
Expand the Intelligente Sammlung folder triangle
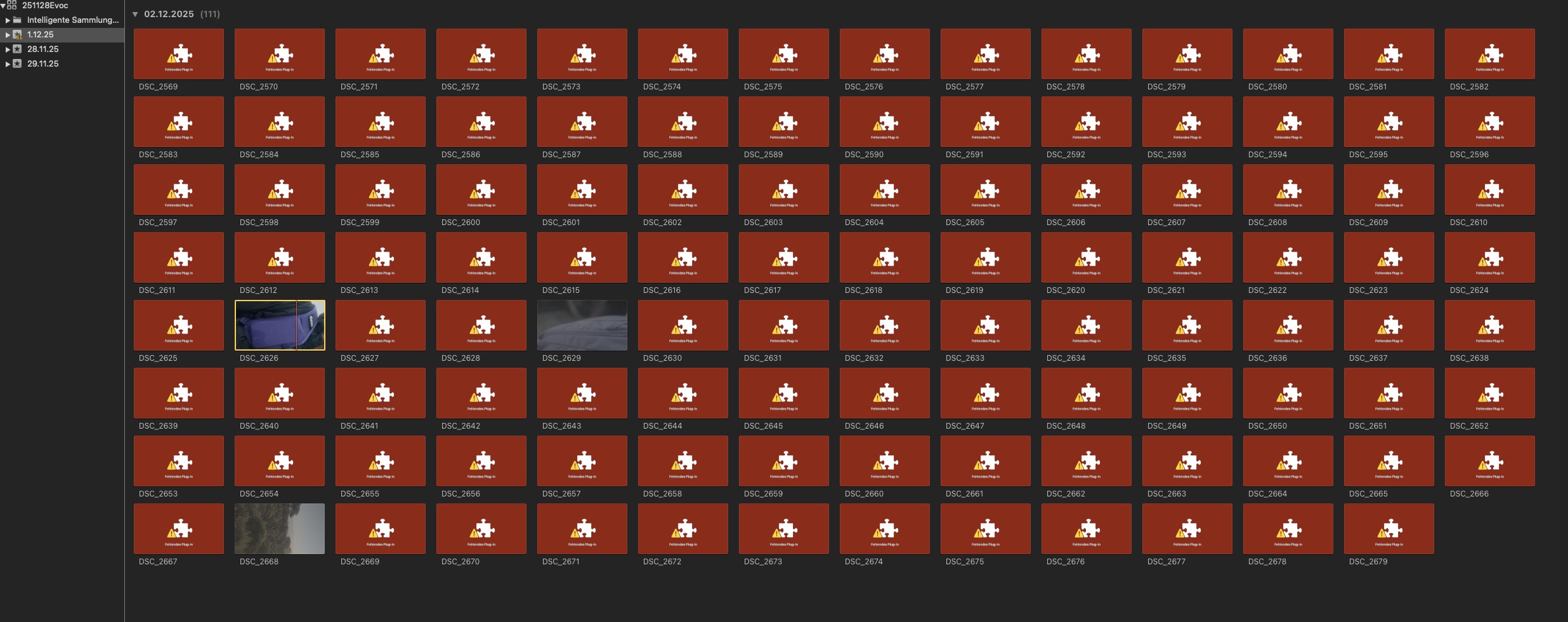pyautogui.click(x=8, y=20)
